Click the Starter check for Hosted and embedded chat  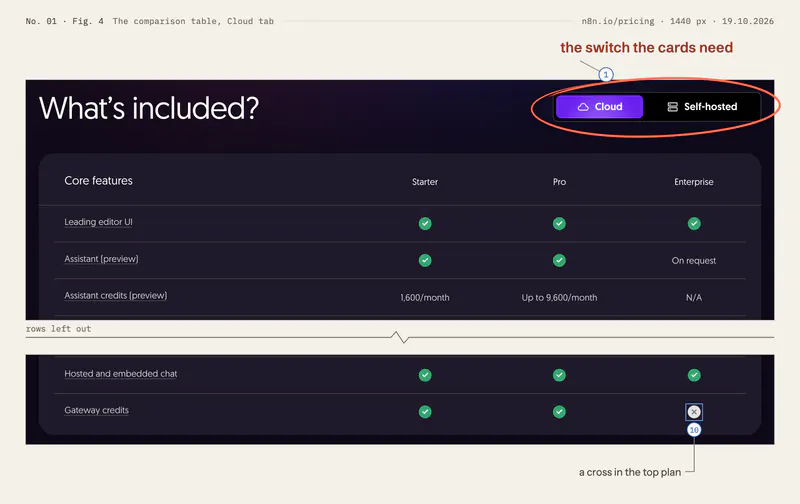425,375
